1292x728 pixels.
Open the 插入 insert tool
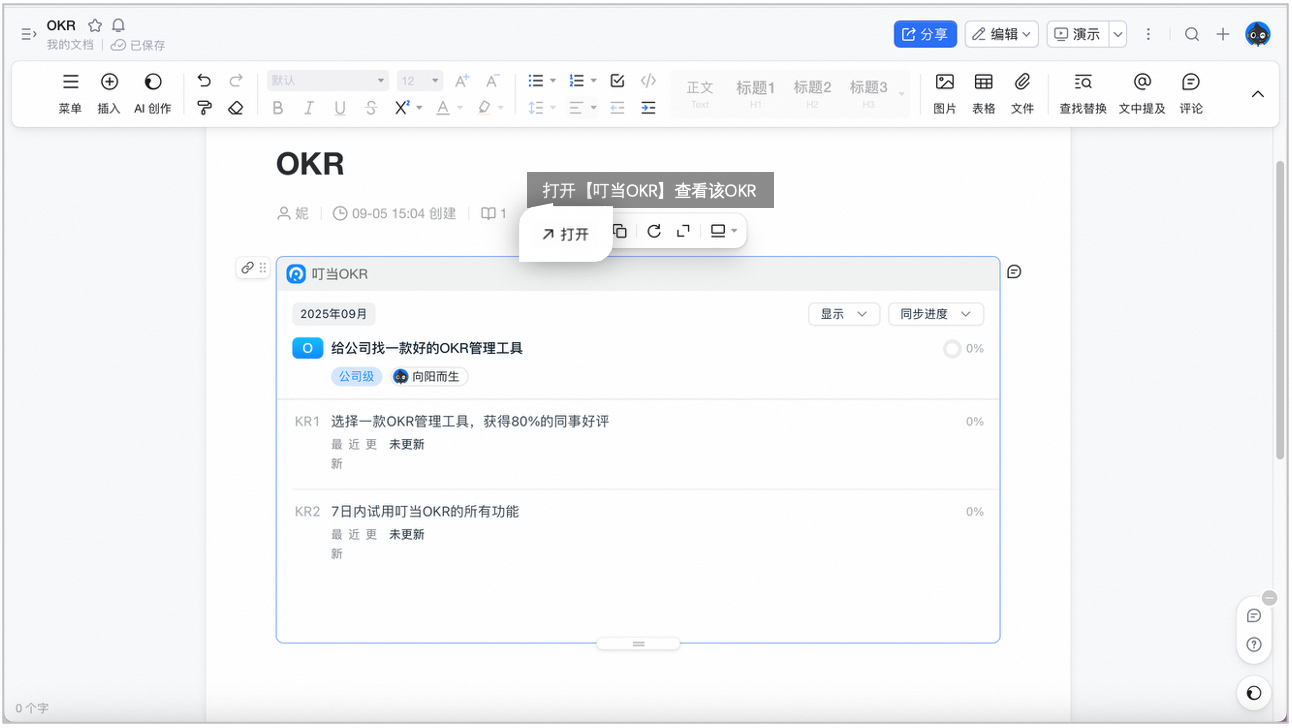click(109, 93)
